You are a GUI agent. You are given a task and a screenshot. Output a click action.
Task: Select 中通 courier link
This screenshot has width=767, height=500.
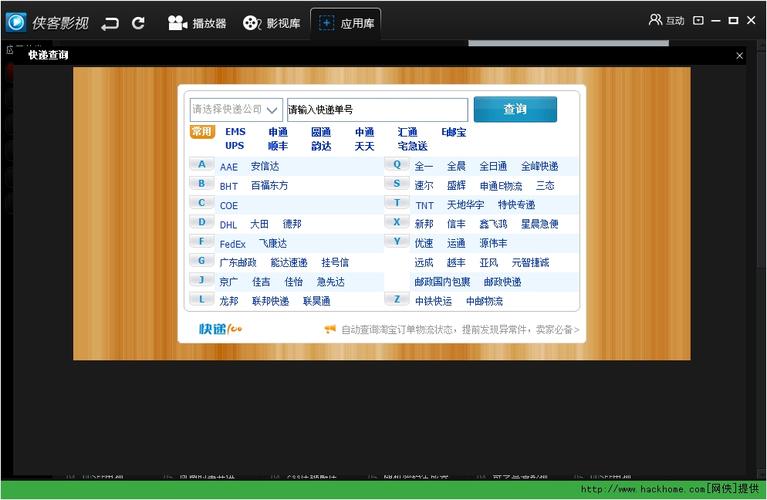pos(364,132)
